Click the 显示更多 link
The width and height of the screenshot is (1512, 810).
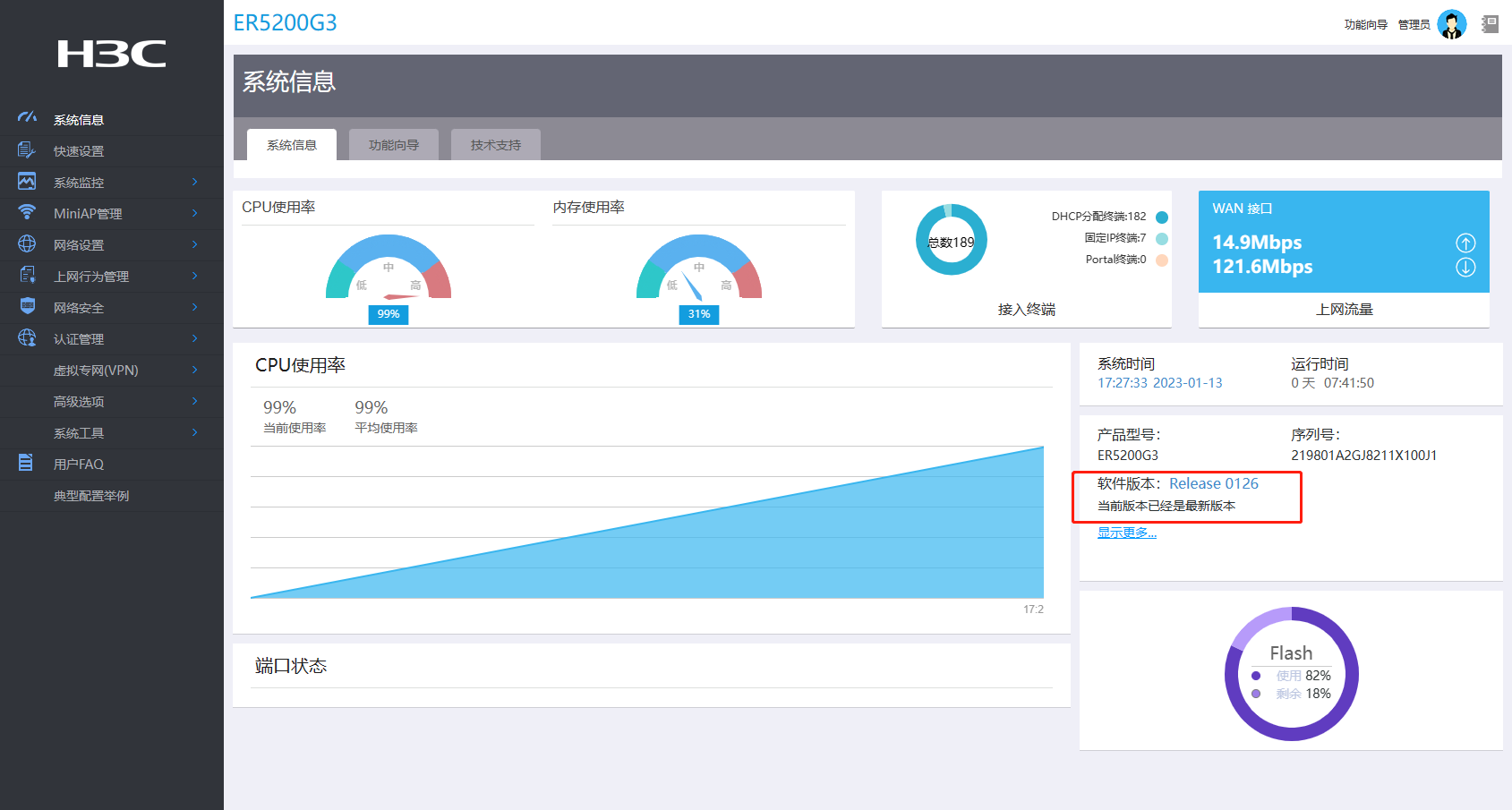[x=1127, y=533]
